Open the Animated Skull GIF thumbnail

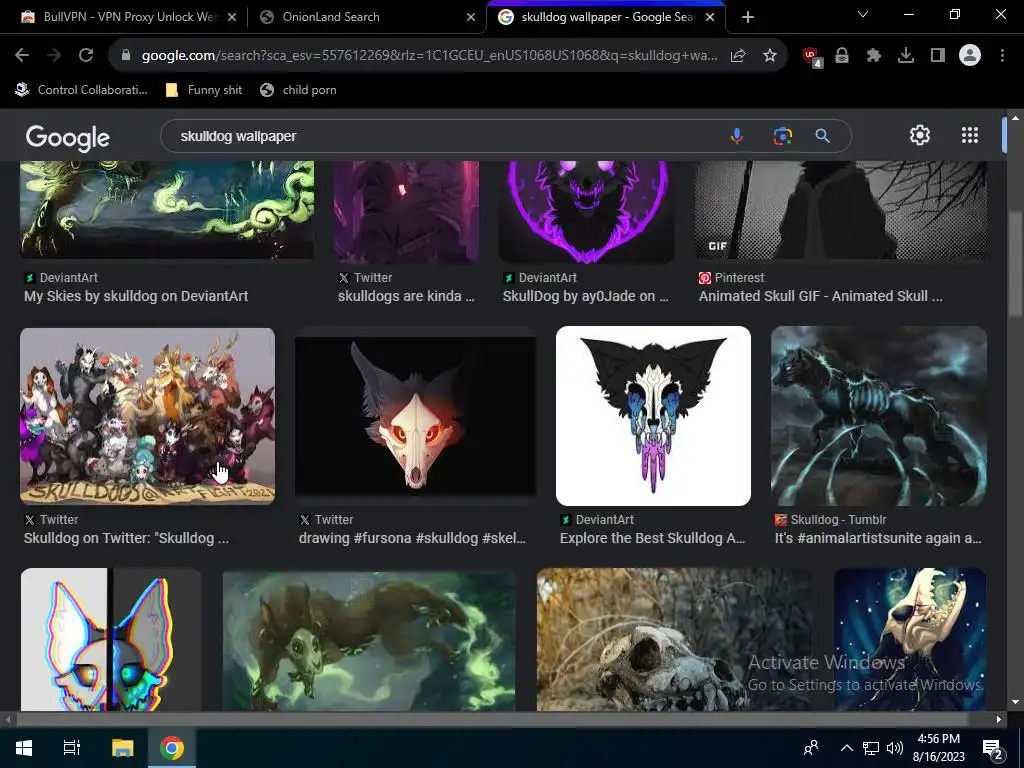pos(840,210)
